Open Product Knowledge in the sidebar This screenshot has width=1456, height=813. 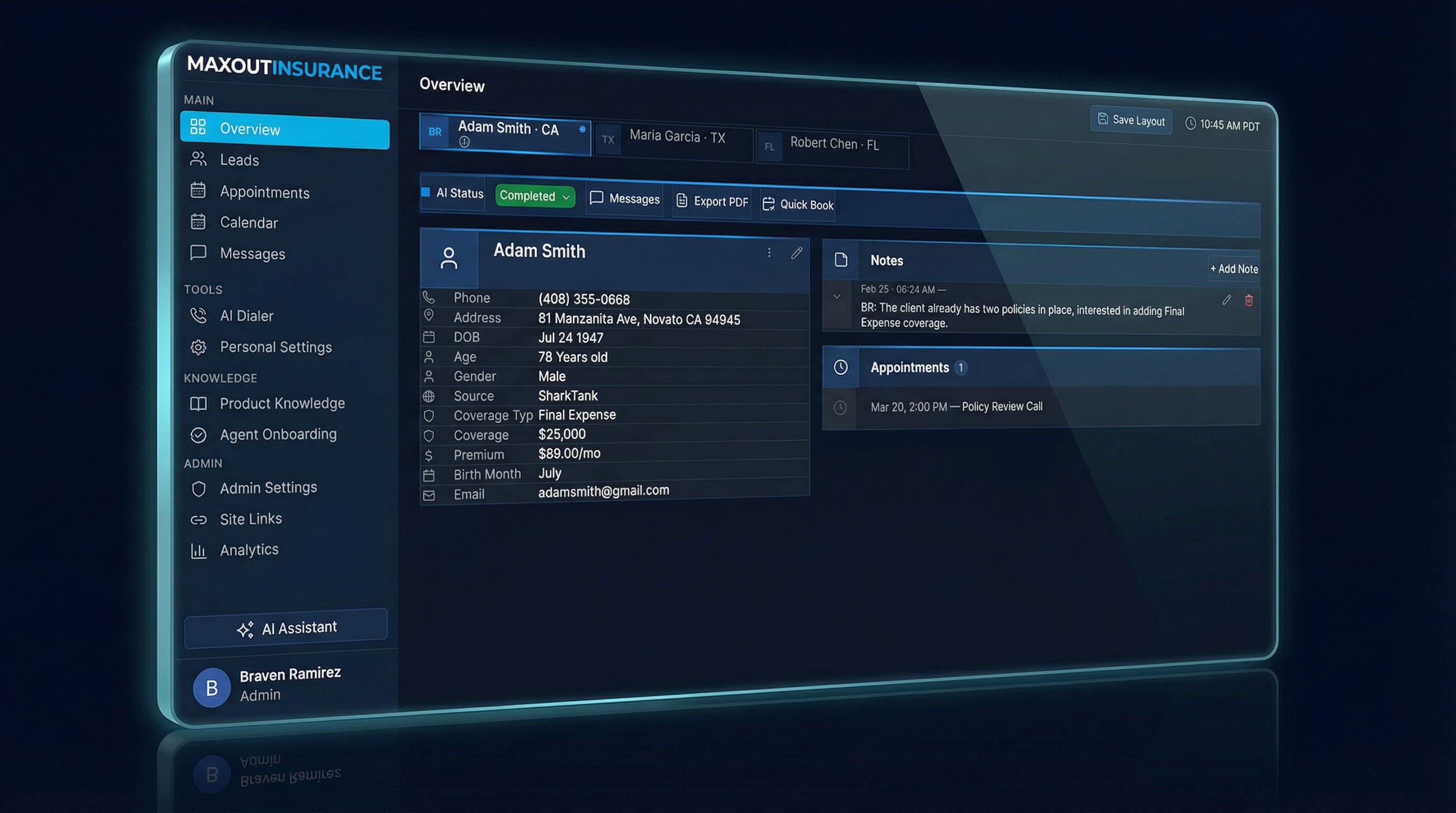pyautogui.click(x=281, y=404)
